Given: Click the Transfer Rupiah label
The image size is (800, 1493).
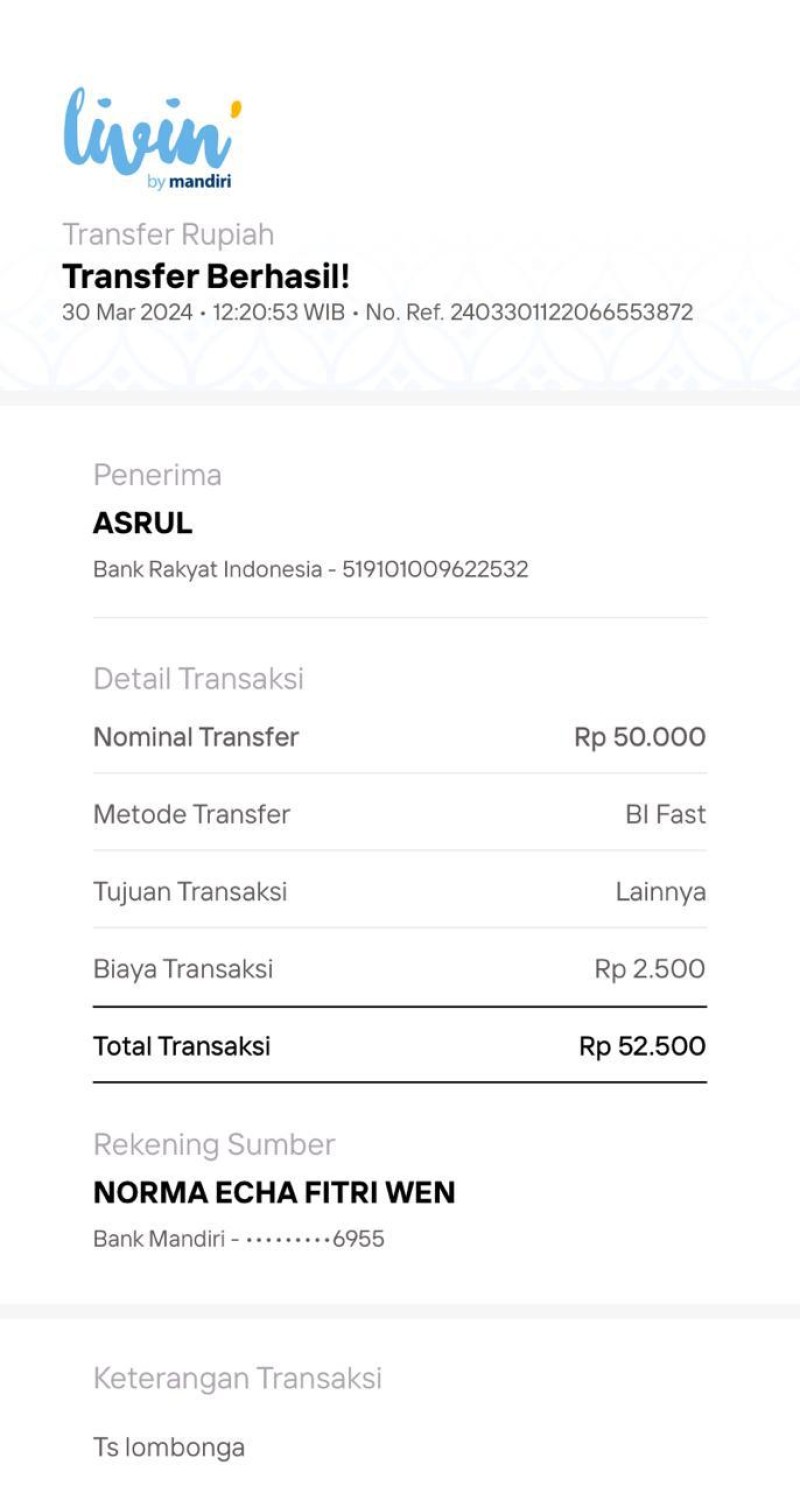Looking at the screenshot, I should (168, 234).
